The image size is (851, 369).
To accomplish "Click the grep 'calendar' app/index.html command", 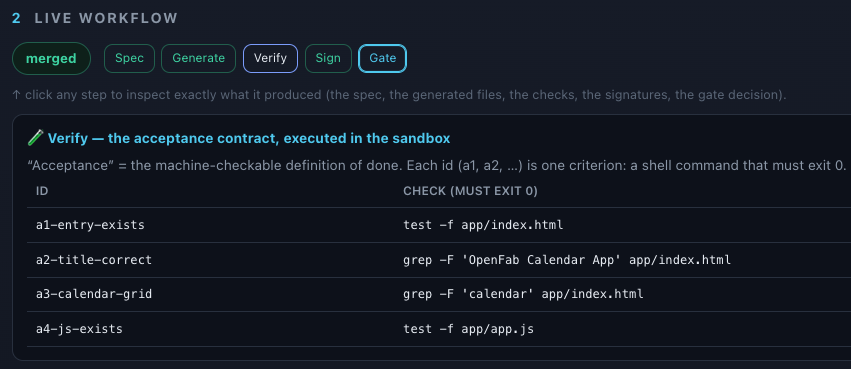I will coord(523,294).
